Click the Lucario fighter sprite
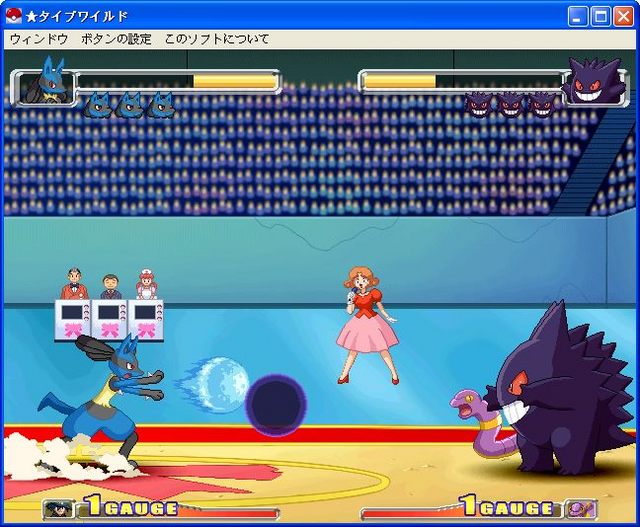640x527 pixels. coord(102,402)
